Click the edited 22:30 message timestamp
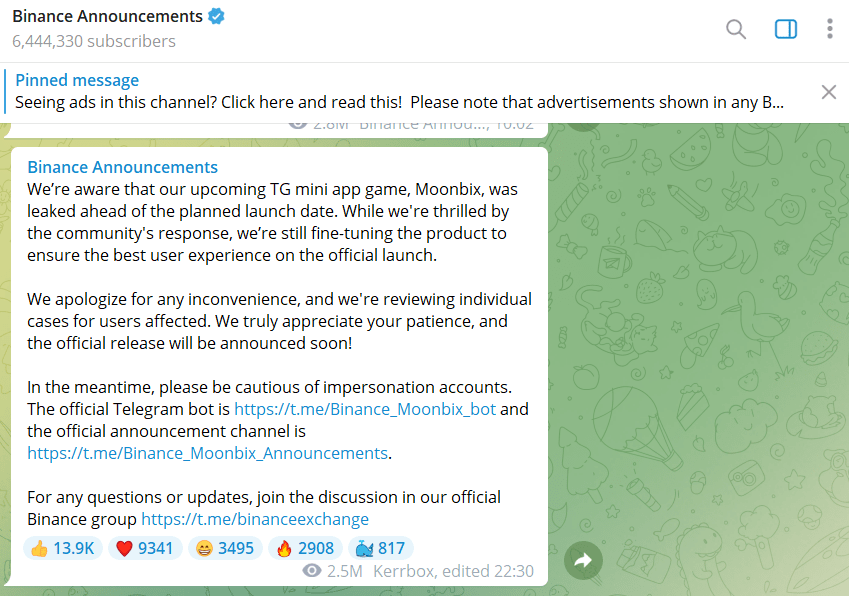The width and height of the screenshot is (849, 596). (498, 571)
